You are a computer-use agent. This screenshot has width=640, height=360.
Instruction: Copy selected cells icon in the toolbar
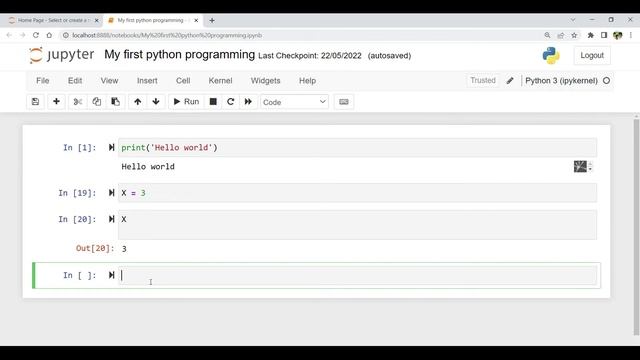96,102
